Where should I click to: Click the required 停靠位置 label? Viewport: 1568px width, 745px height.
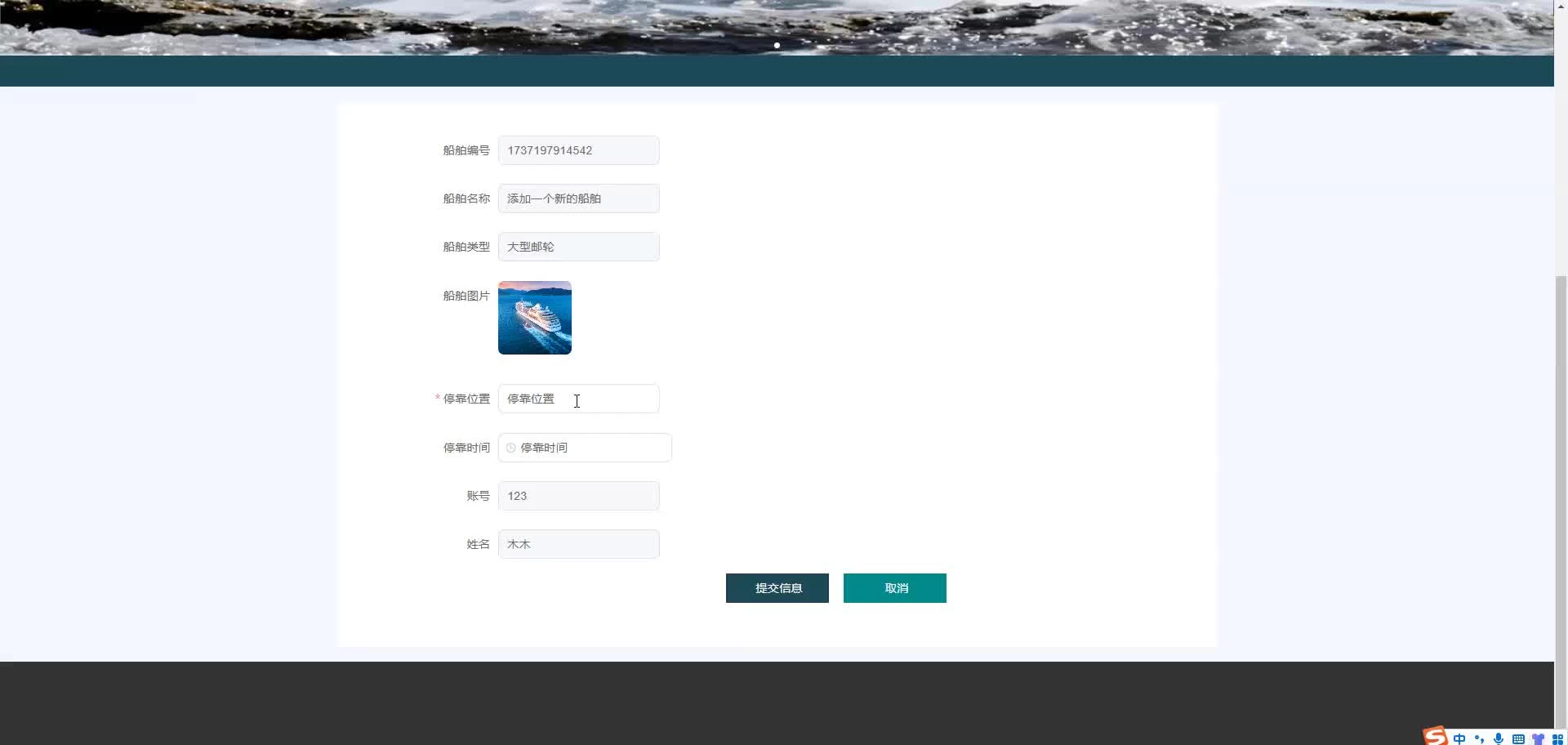click(466, 399)
